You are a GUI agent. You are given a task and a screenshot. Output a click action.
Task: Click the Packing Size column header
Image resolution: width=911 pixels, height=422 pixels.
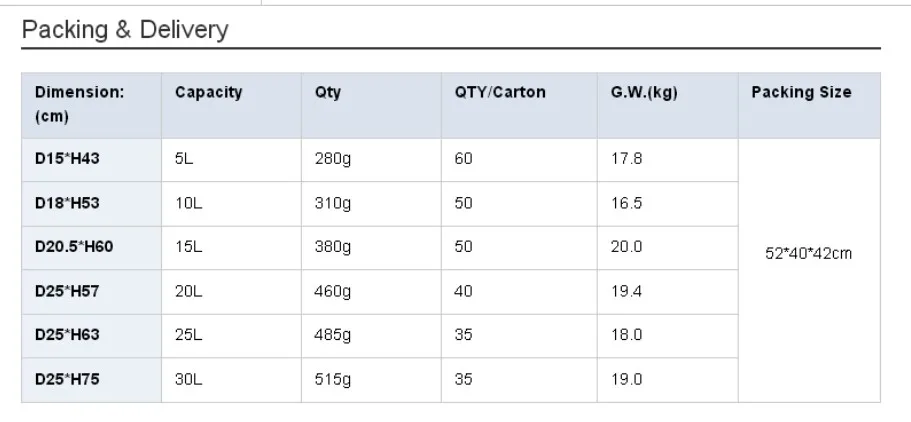(x=801, y=93)
